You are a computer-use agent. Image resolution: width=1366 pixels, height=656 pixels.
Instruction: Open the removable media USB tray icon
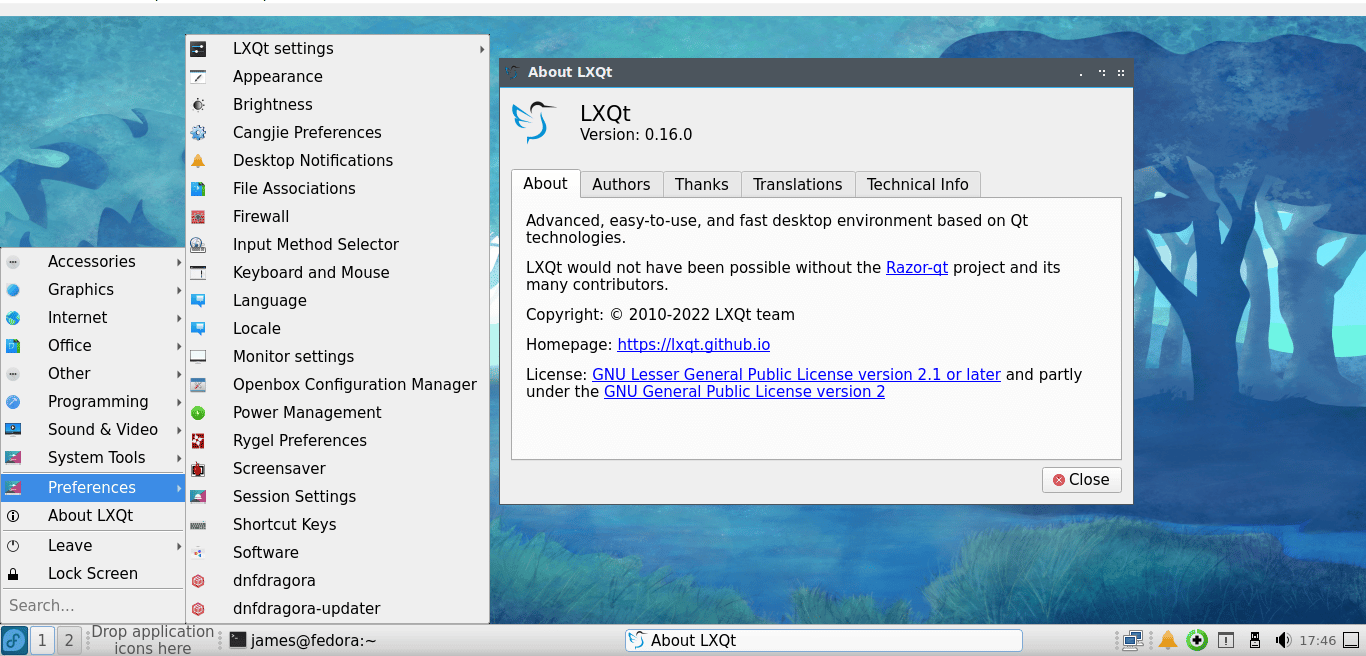1254,640
